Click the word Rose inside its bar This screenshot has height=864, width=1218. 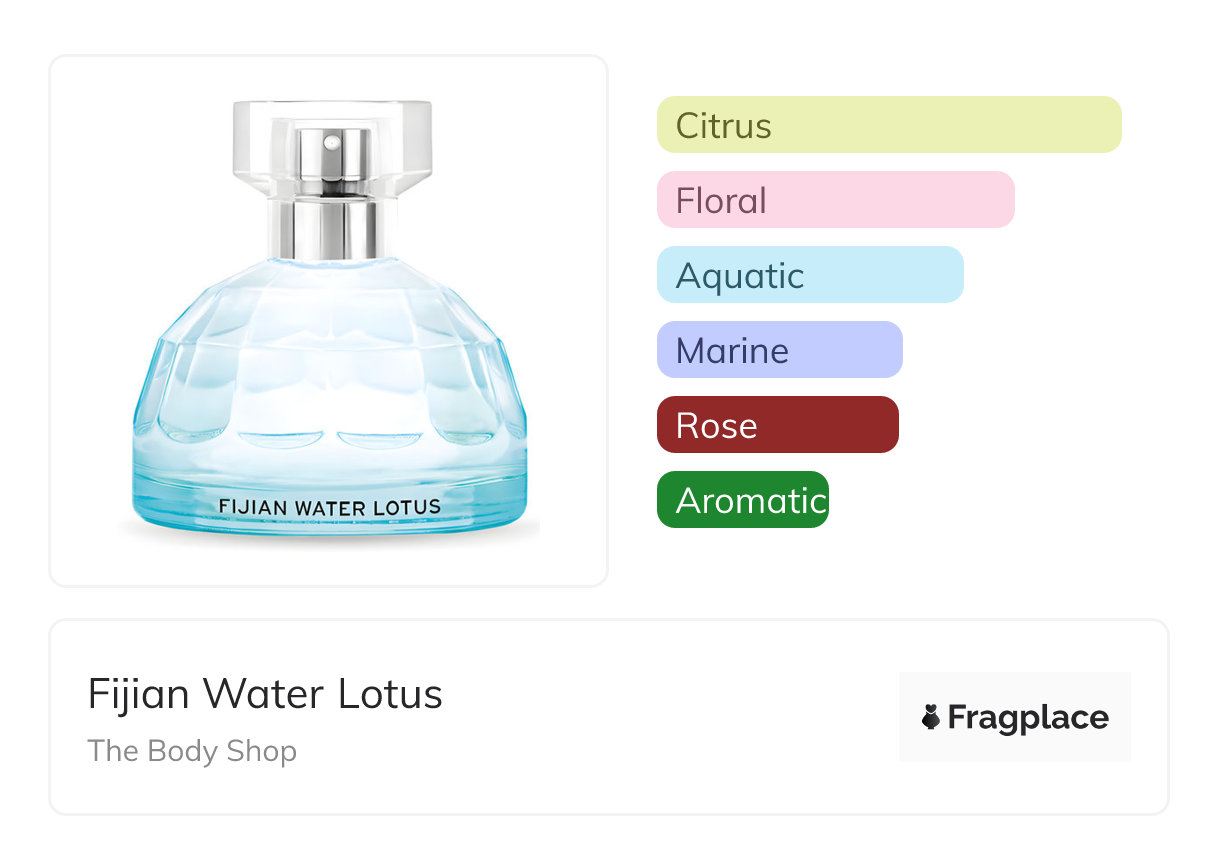pos(716,426)
